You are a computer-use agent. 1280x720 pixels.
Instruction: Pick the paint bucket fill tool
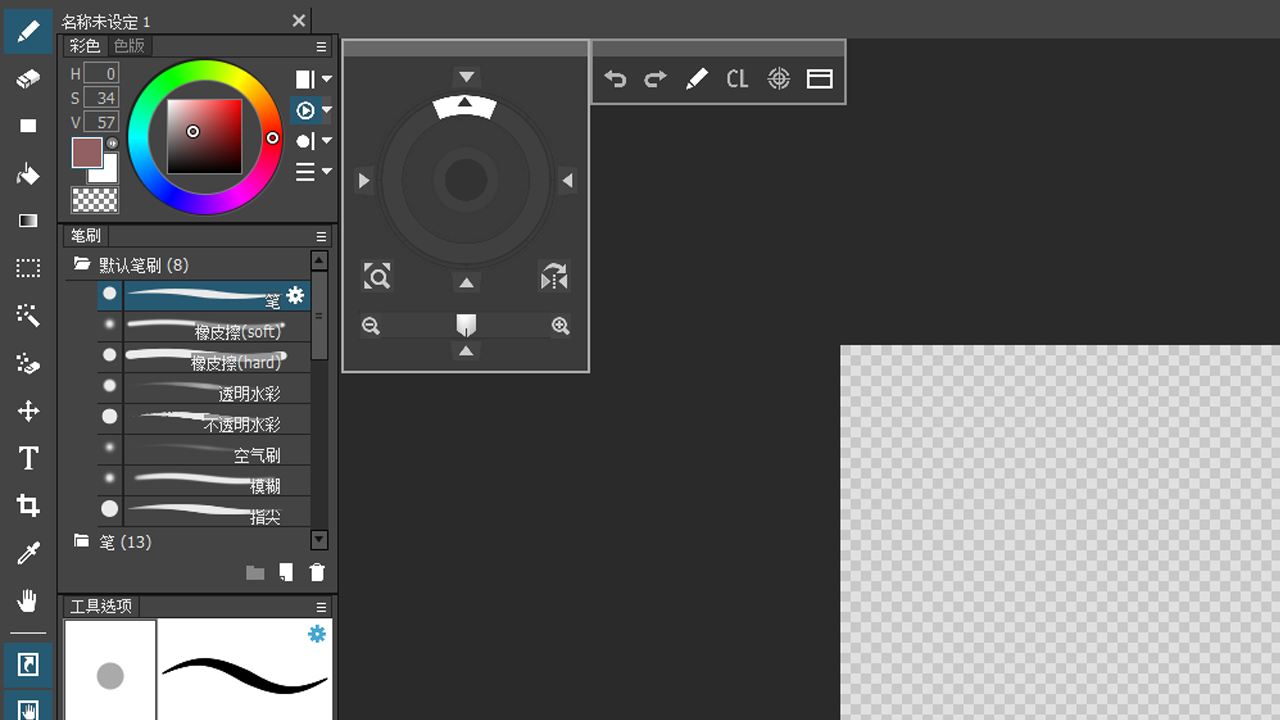click(x=28, y=174)
